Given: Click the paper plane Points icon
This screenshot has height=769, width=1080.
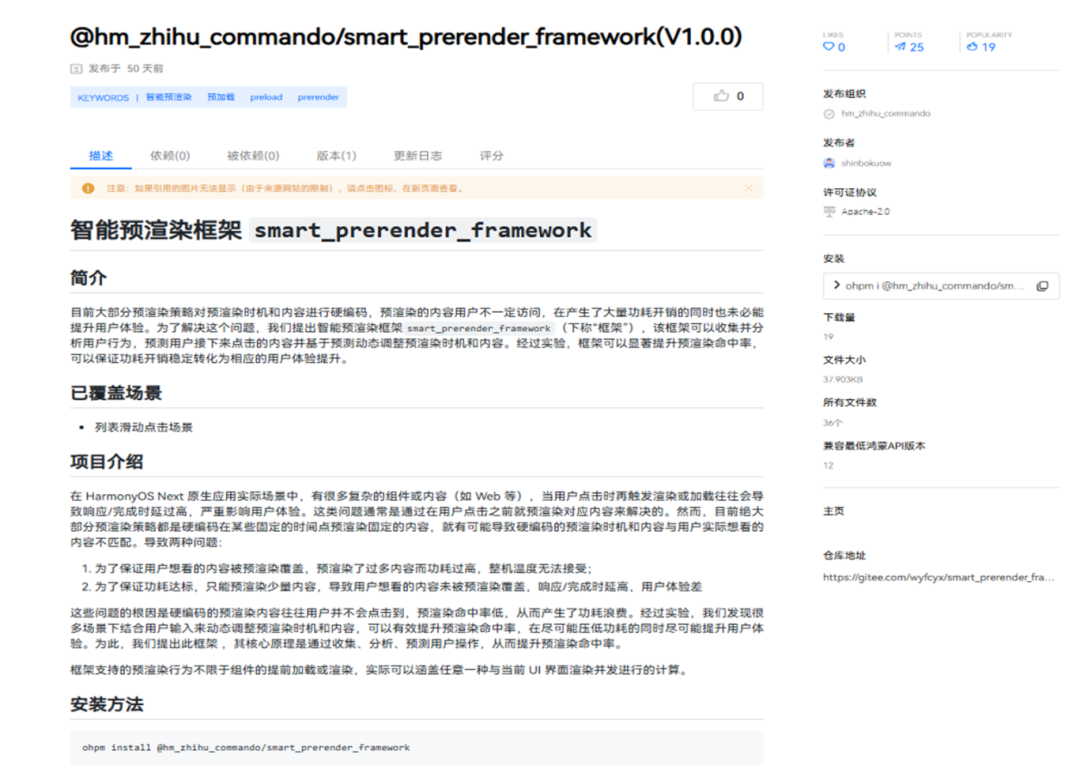Looking at the screenshot, I should click(x=900, y=47).
